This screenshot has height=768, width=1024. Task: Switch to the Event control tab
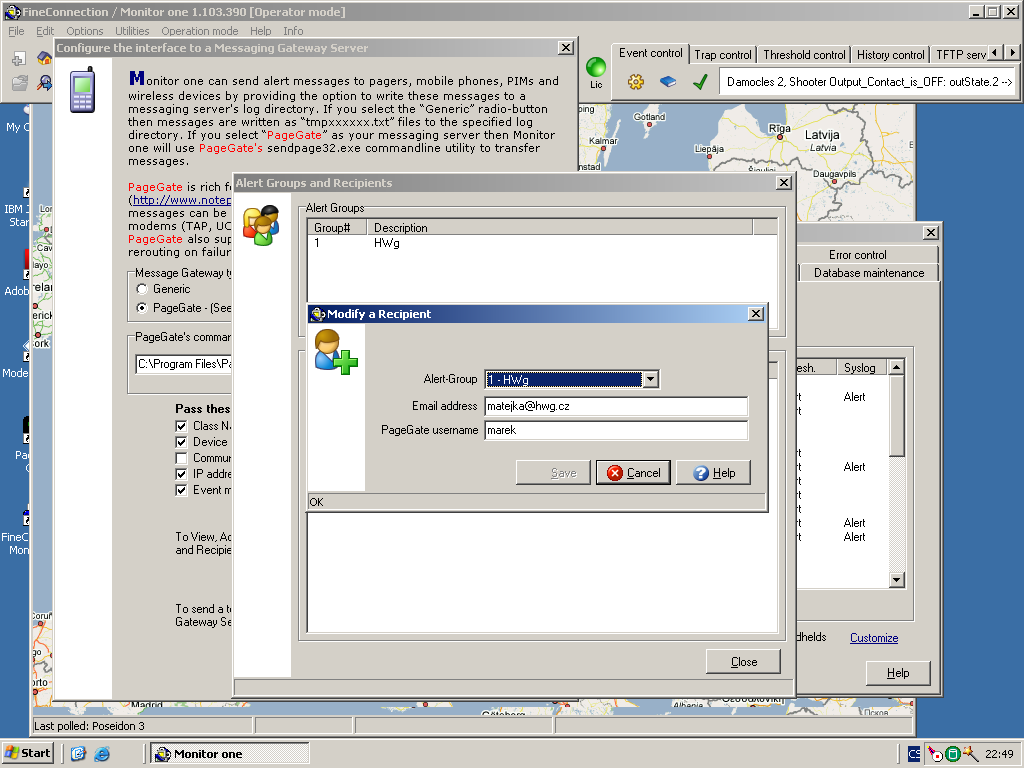point(650,54)
